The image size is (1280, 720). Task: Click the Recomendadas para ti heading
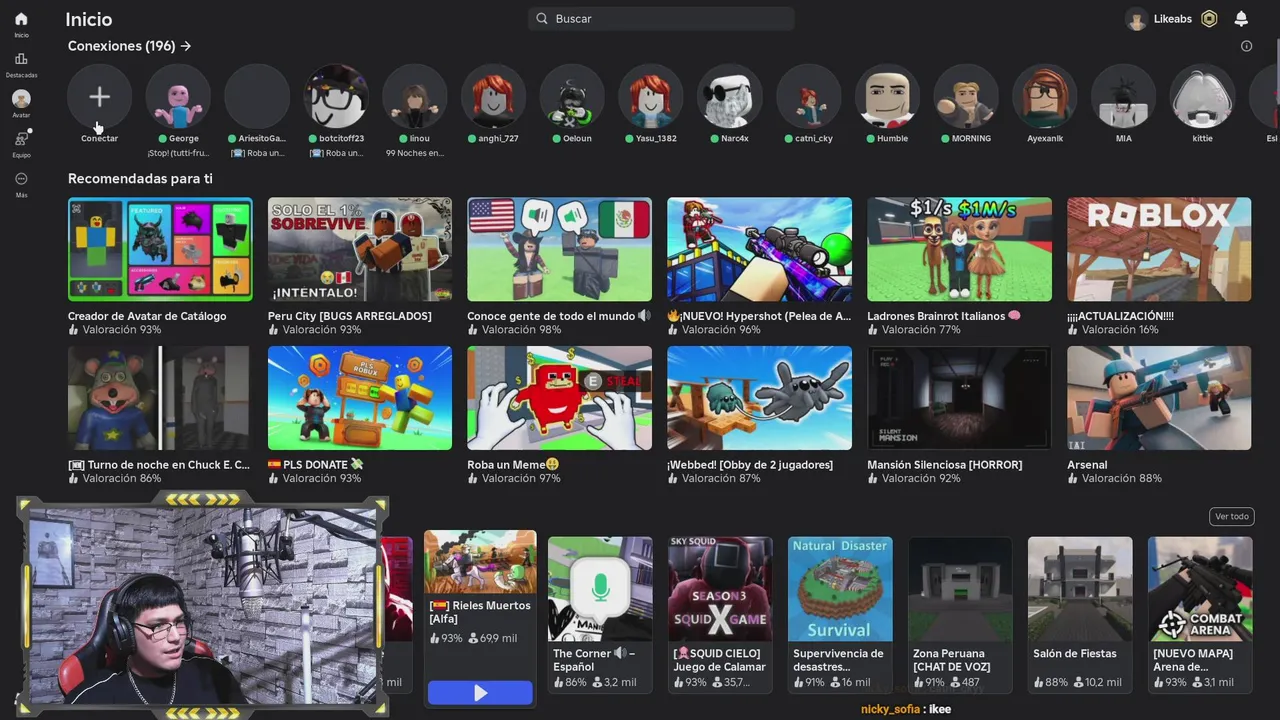(x=140, y=178)
